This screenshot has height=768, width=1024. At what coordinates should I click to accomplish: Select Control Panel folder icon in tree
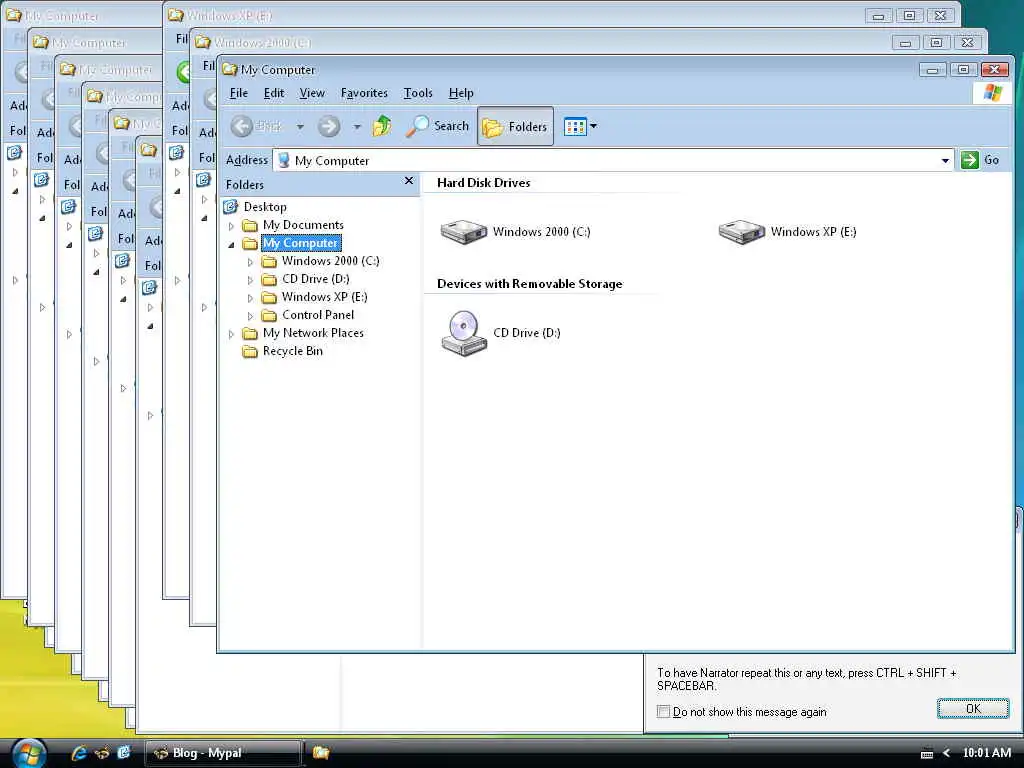(x=269, y=315)
